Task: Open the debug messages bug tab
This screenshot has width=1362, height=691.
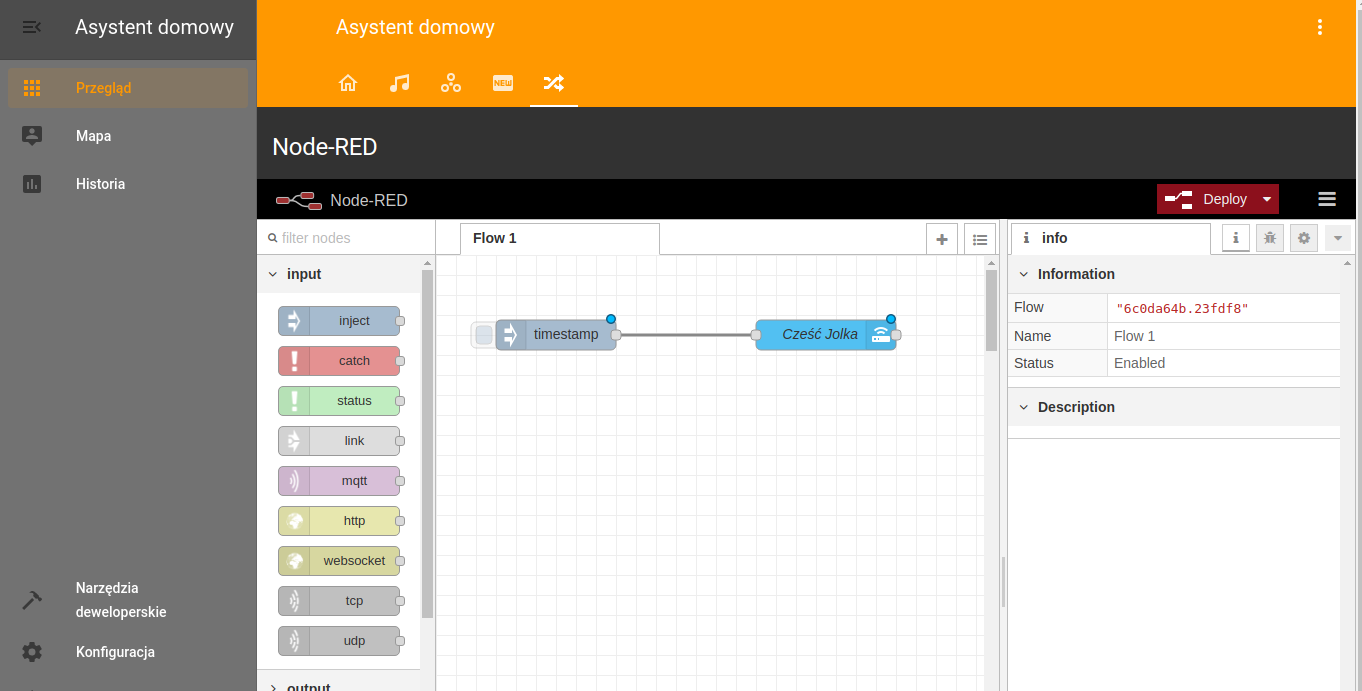Action: pyautogui.click(x=1270, y=238)
